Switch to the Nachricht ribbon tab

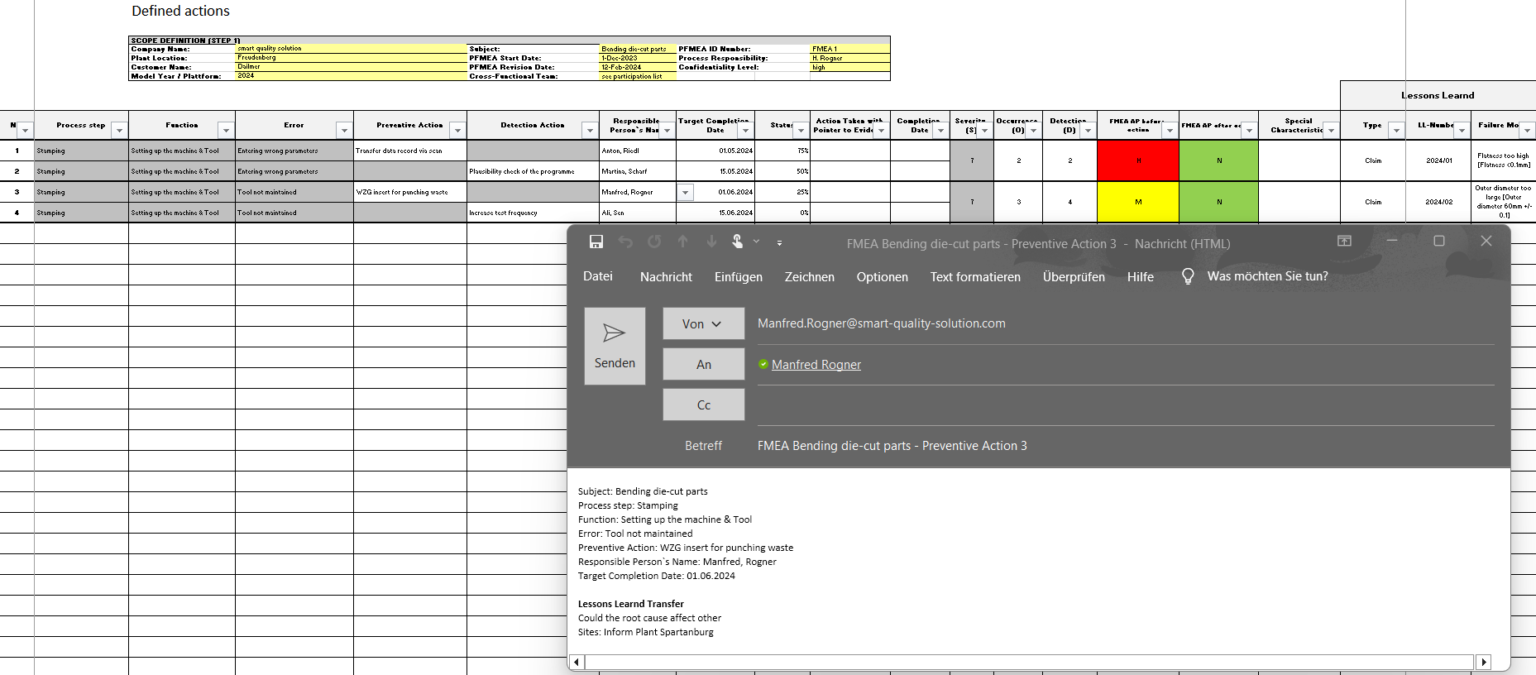[x=666, y=277]
